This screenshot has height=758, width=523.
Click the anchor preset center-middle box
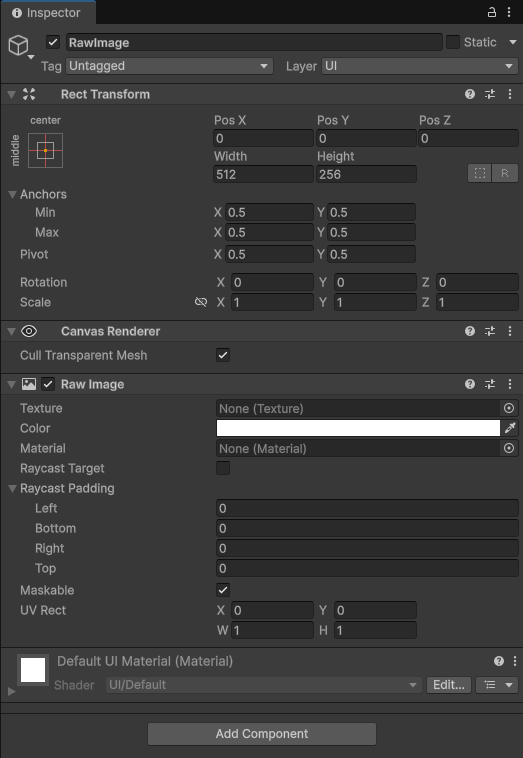[x=45, y=150]
